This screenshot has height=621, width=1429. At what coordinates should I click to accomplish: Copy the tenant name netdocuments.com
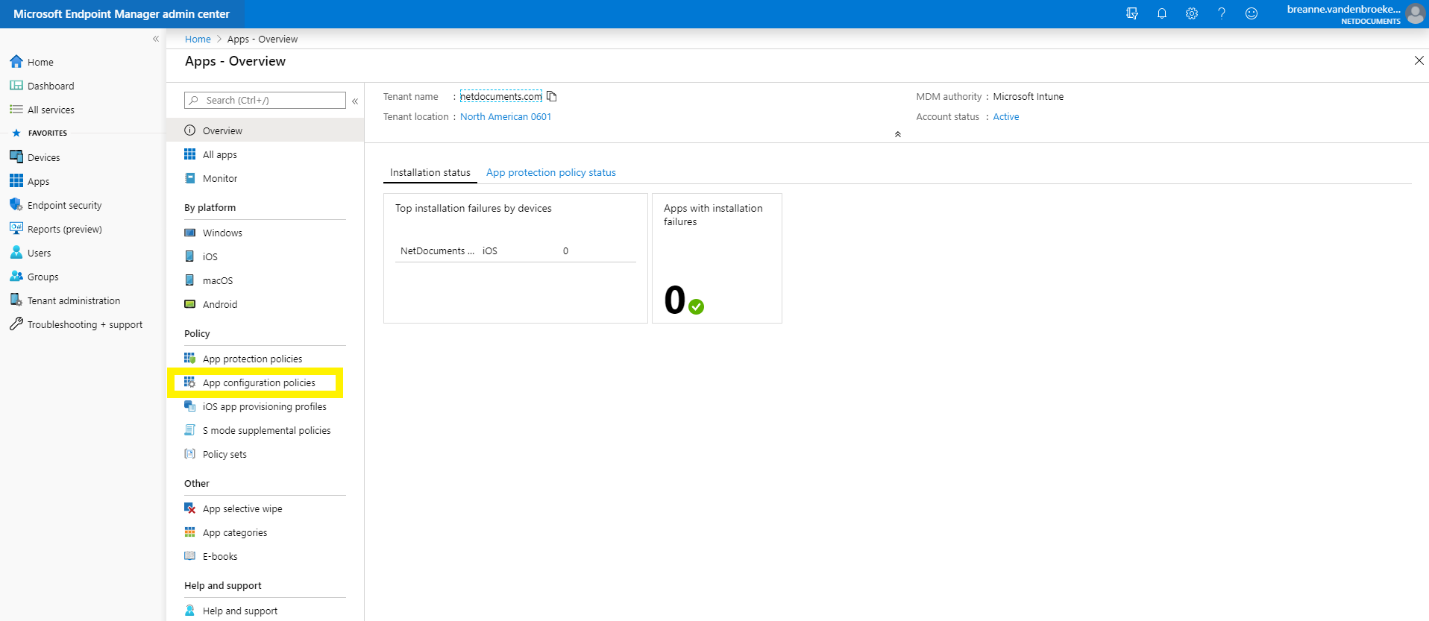(x=551, y=95)
